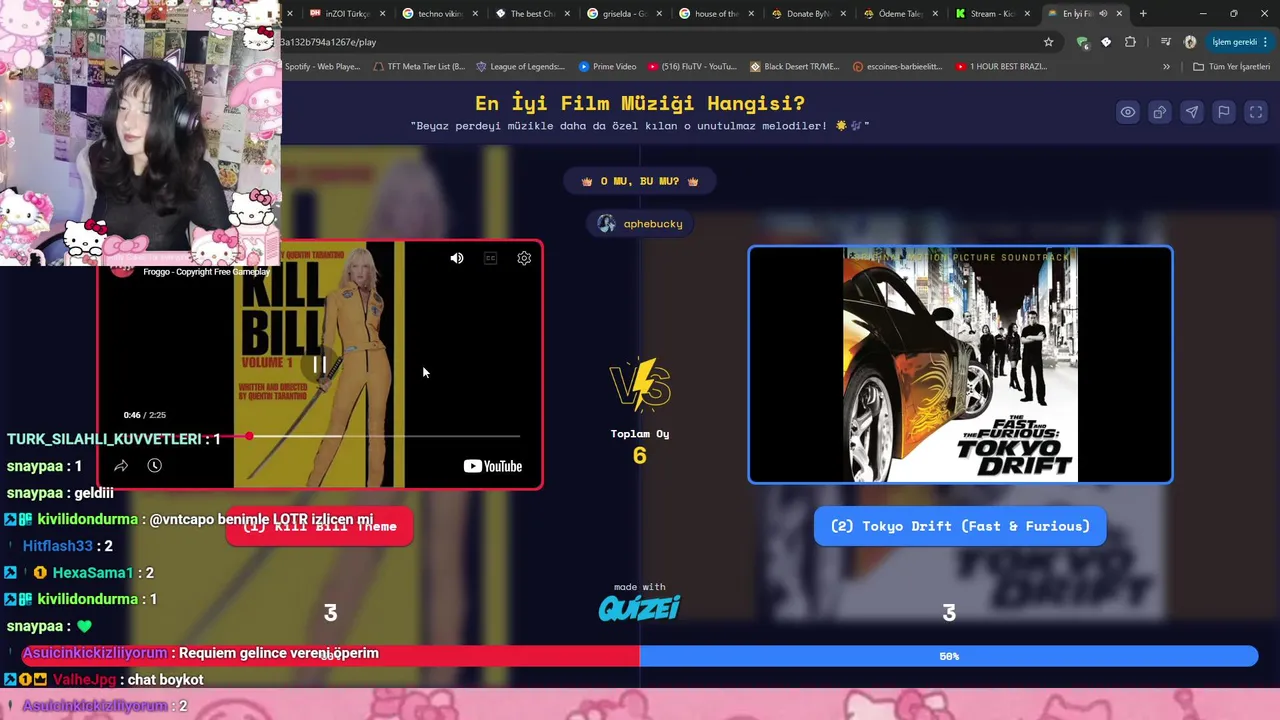Open the Chrome three-dot menu
This screenshot has height=720, width=1280.
pyautogui.click(x=1266, y=42)
